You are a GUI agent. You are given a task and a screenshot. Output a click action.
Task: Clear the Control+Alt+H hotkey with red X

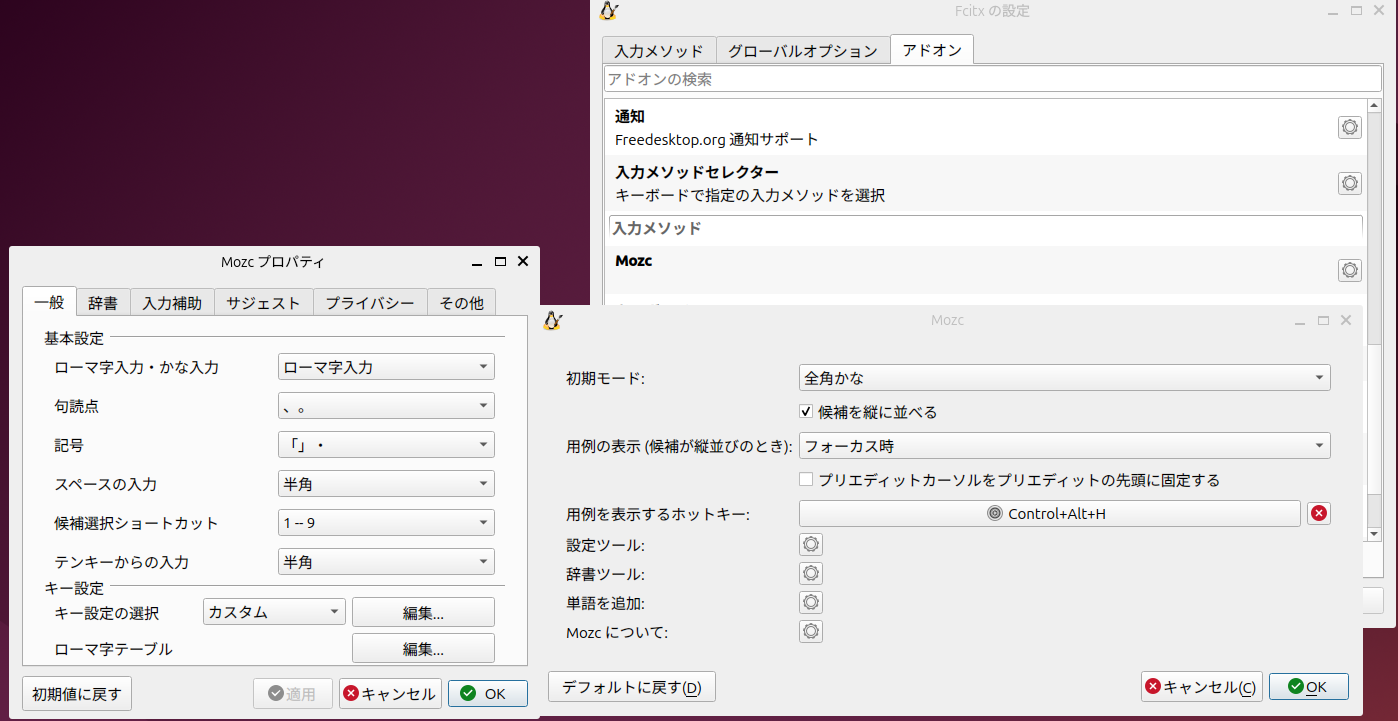pyautogui.click(x=1319, y=513)
